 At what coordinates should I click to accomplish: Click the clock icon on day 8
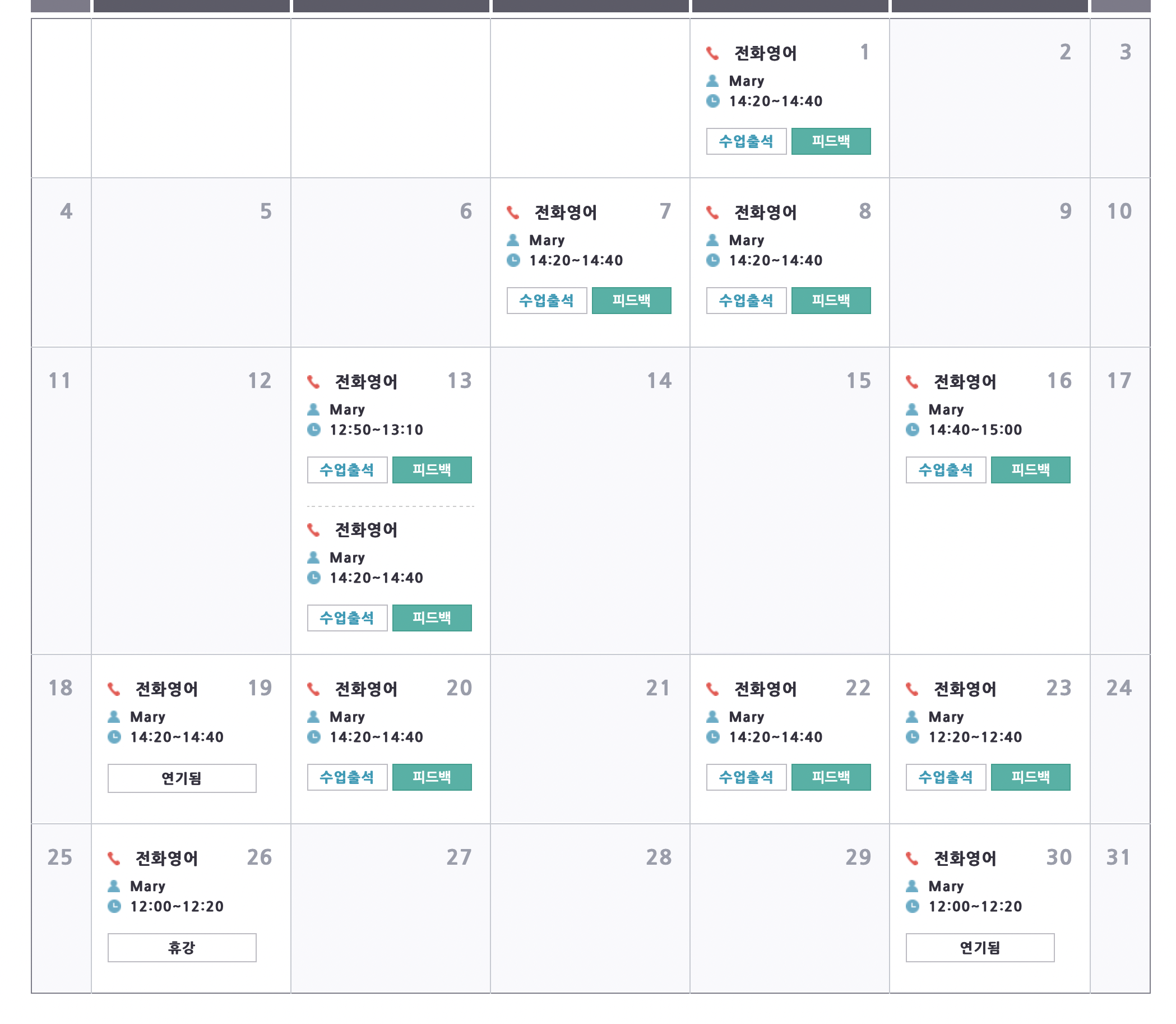coord(712,260)
